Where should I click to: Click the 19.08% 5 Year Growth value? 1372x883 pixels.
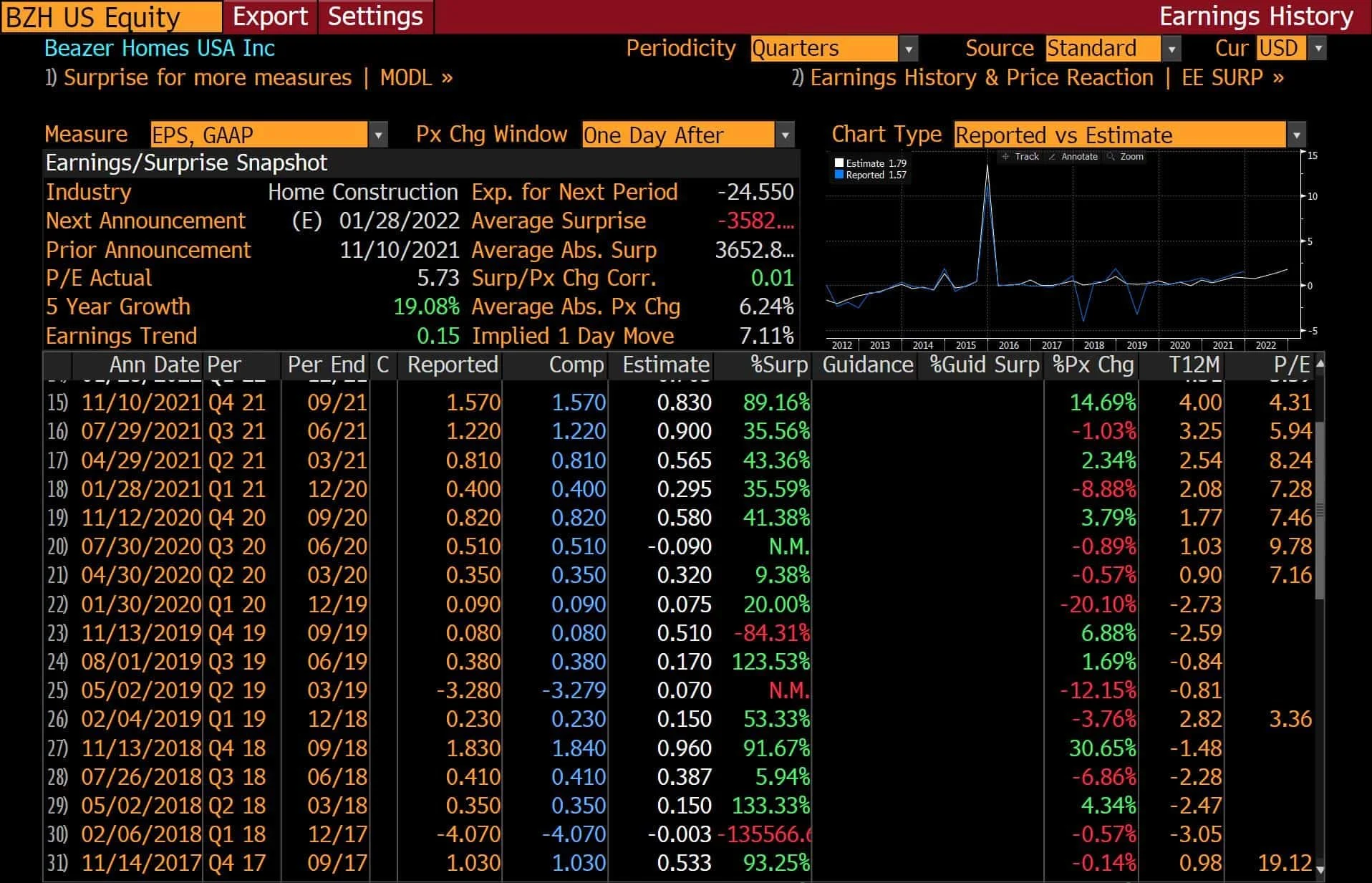426,307
